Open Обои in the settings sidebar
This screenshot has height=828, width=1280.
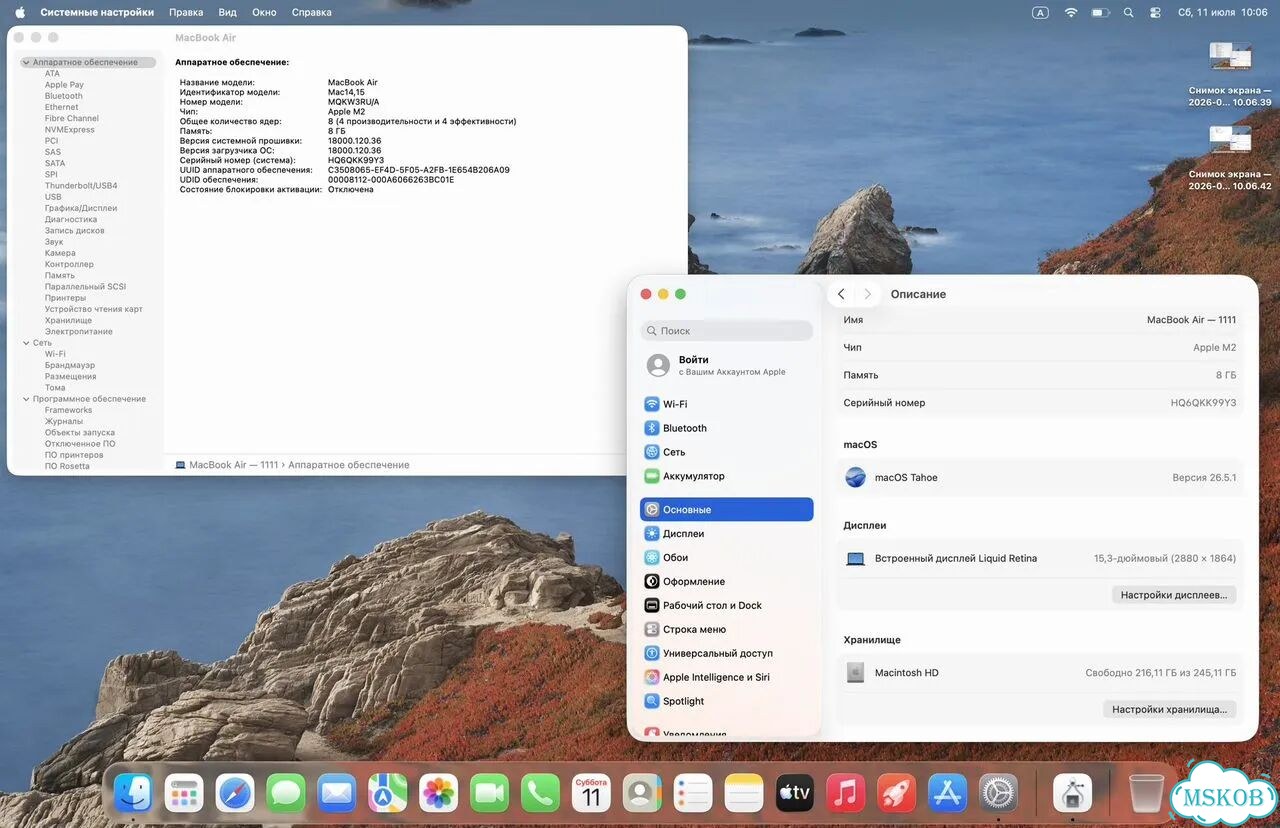click(x=727, y=557)
